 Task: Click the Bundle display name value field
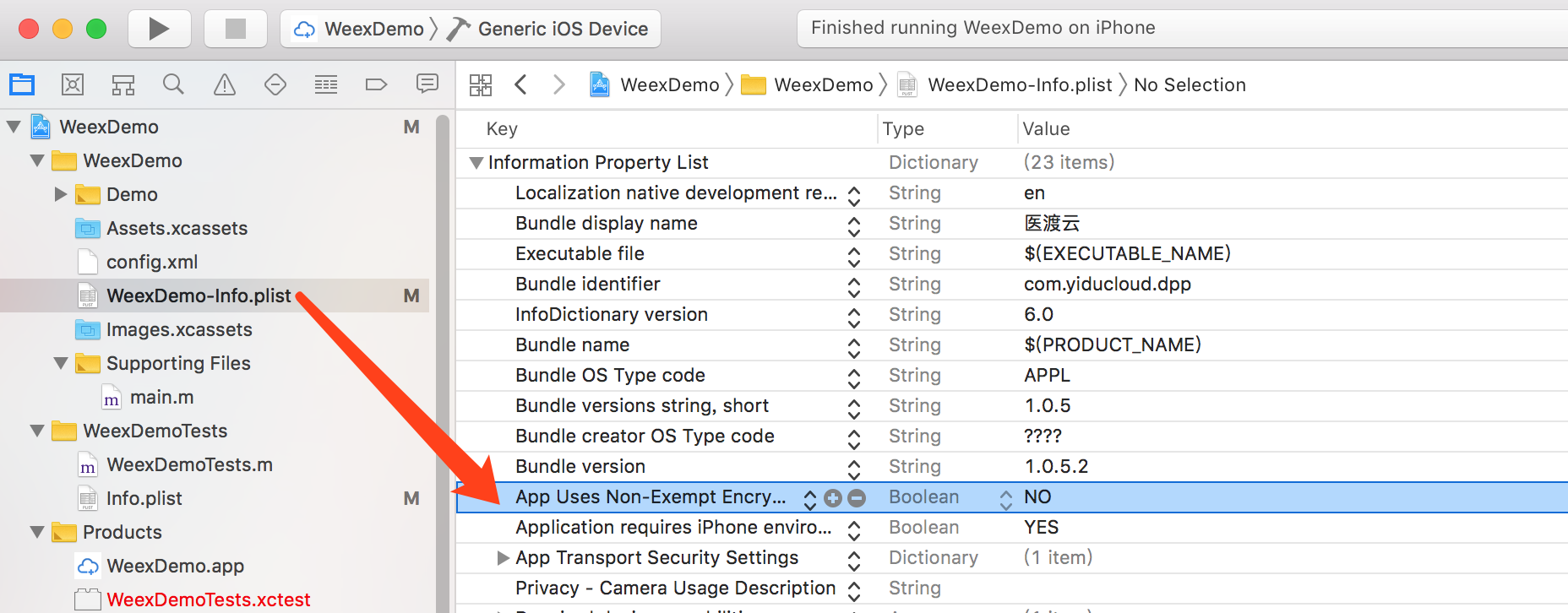1052,223
